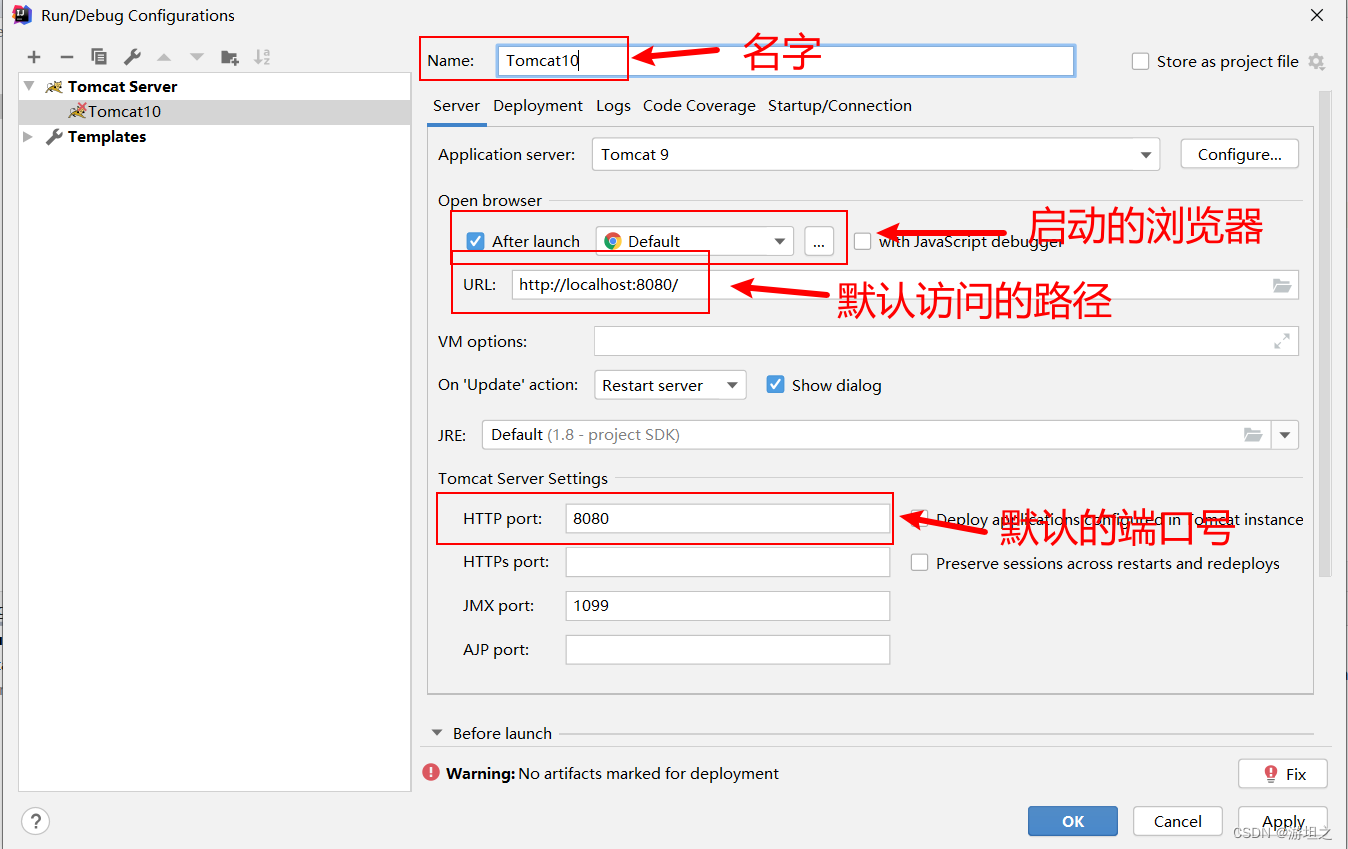Viewport: 1348px width, 849px height.
Task: Move configuration down arrow
Action: coord(197,58)
